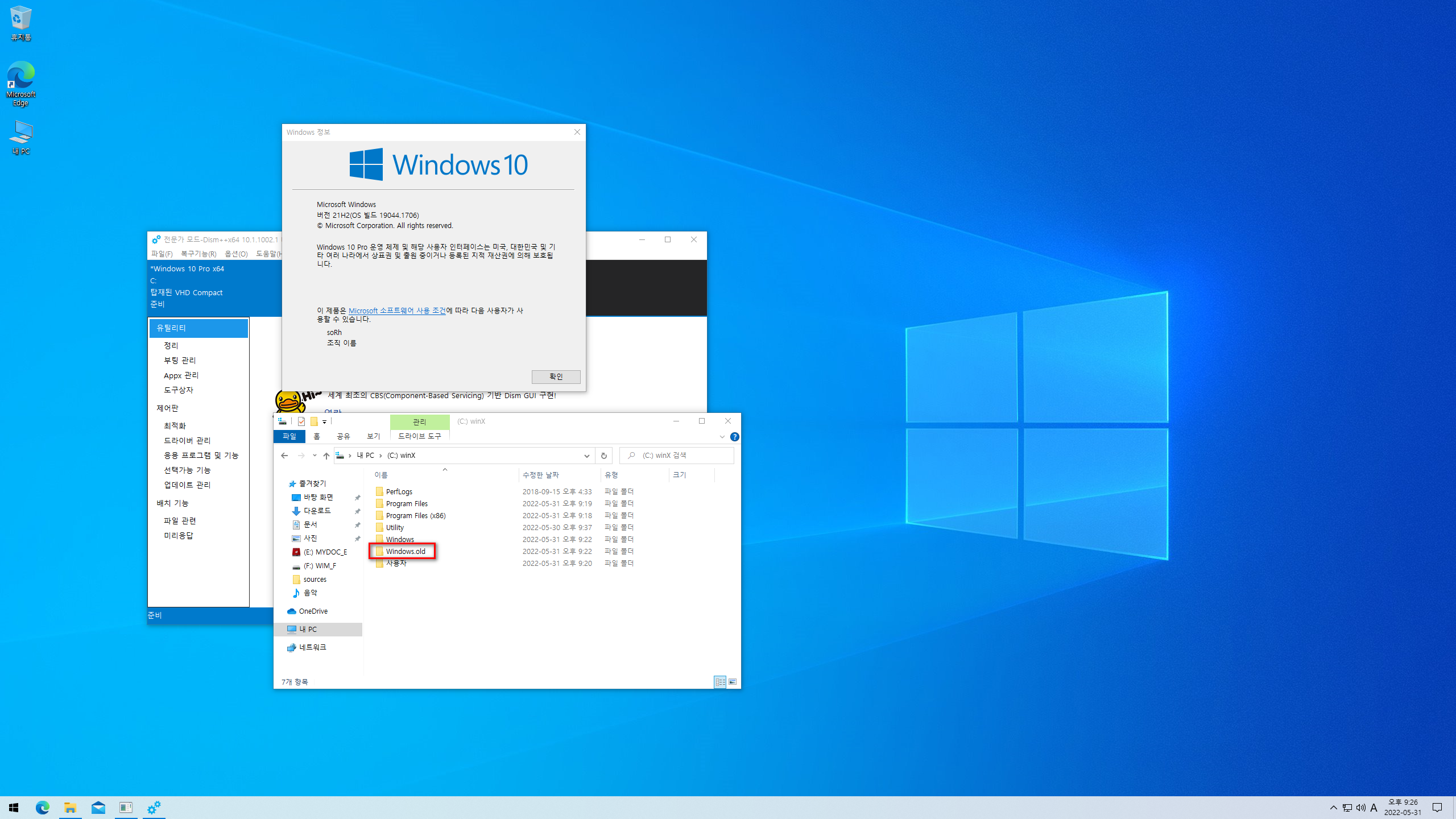Select 최적화 in Dism++ sidebar
The width and height of the screenshot is (1456, 819).
175,425
